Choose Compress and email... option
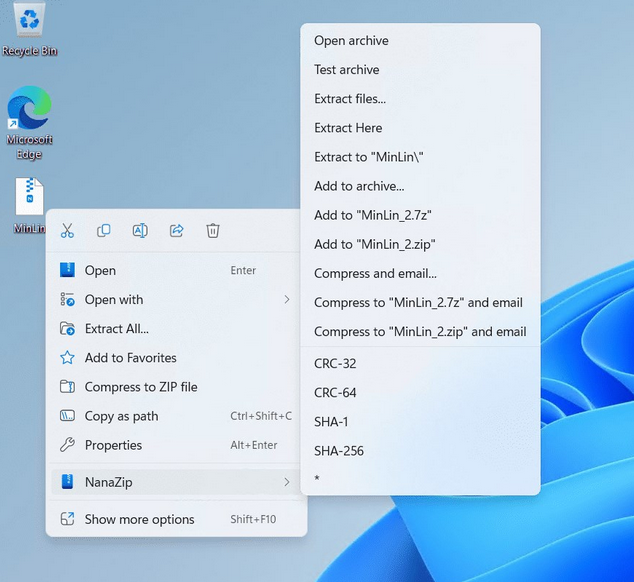Image resolution: width=634 pixels, height=582 pixels. tap(421, 273)
